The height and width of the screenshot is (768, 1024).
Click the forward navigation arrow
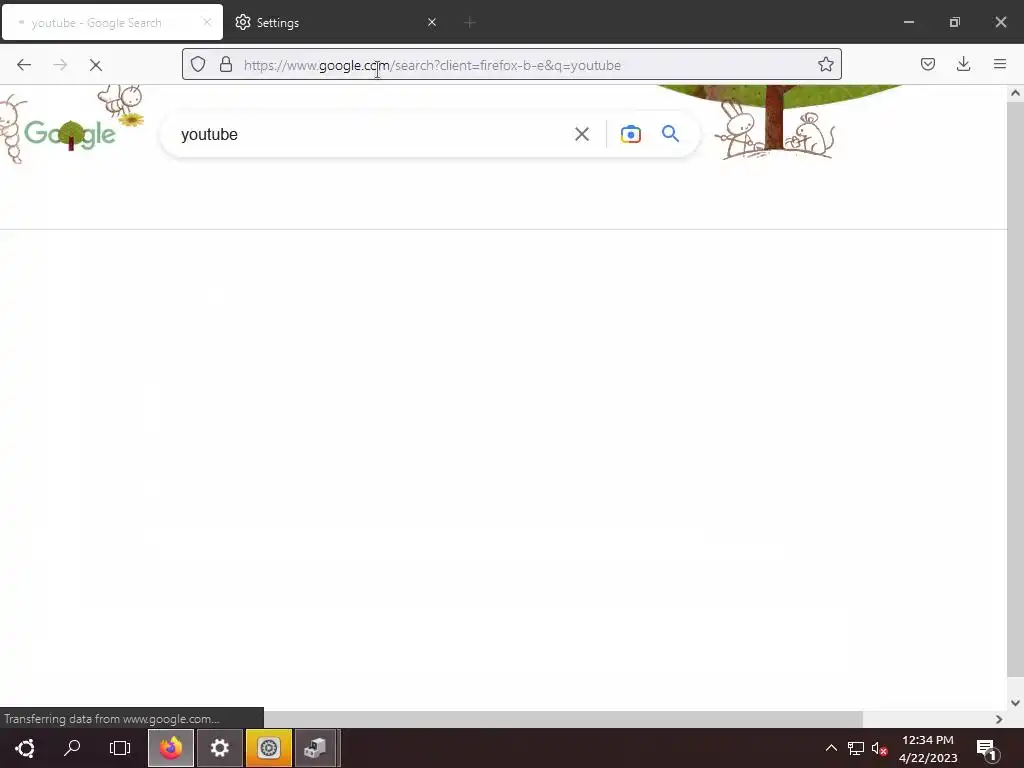point(60,65)
